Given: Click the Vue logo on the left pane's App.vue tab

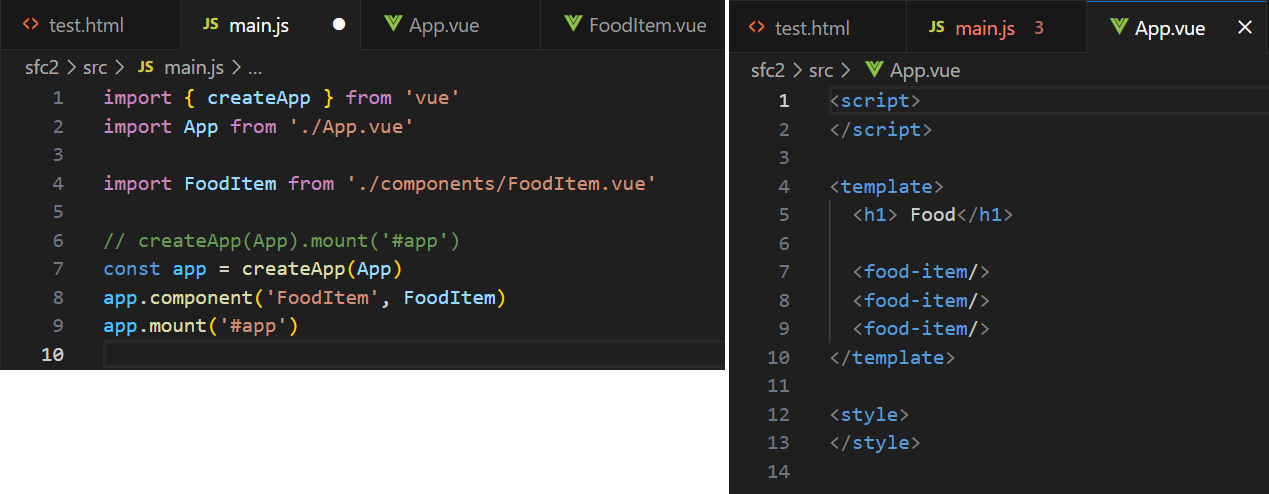Looking at the screenshot, I should point(393,25).
